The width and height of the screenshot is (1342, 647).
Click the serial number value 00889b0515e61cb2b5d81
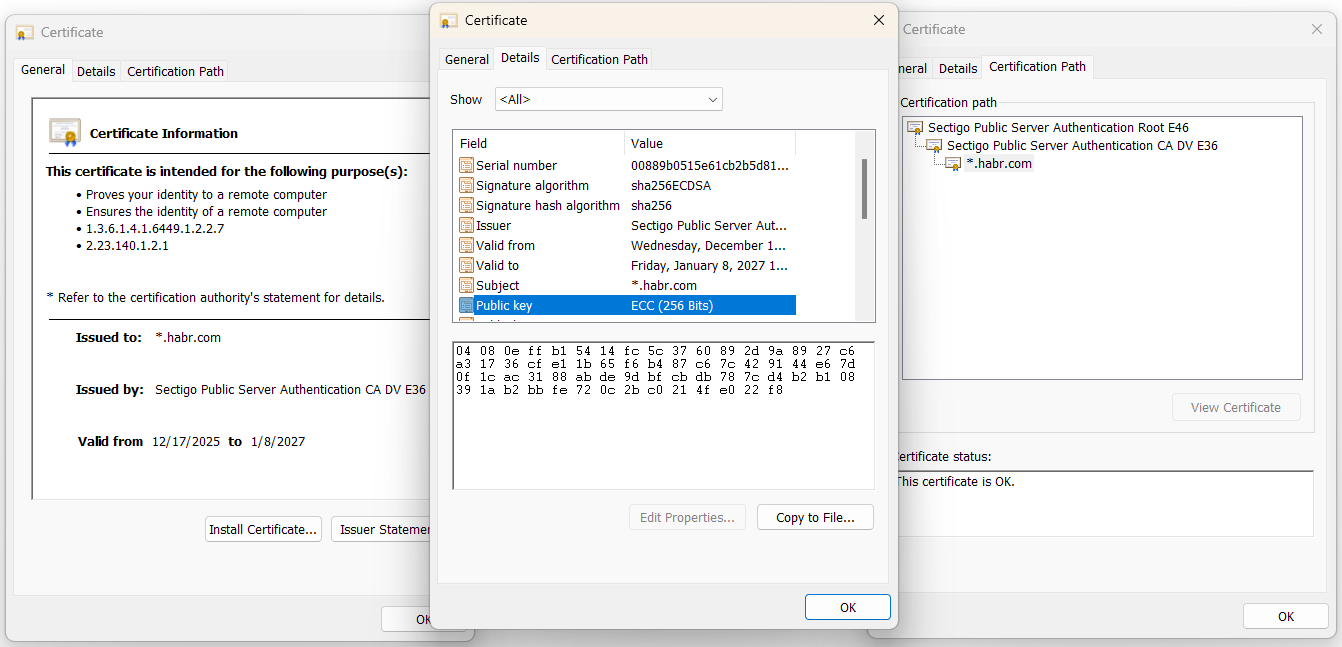(x=710, y=166)
